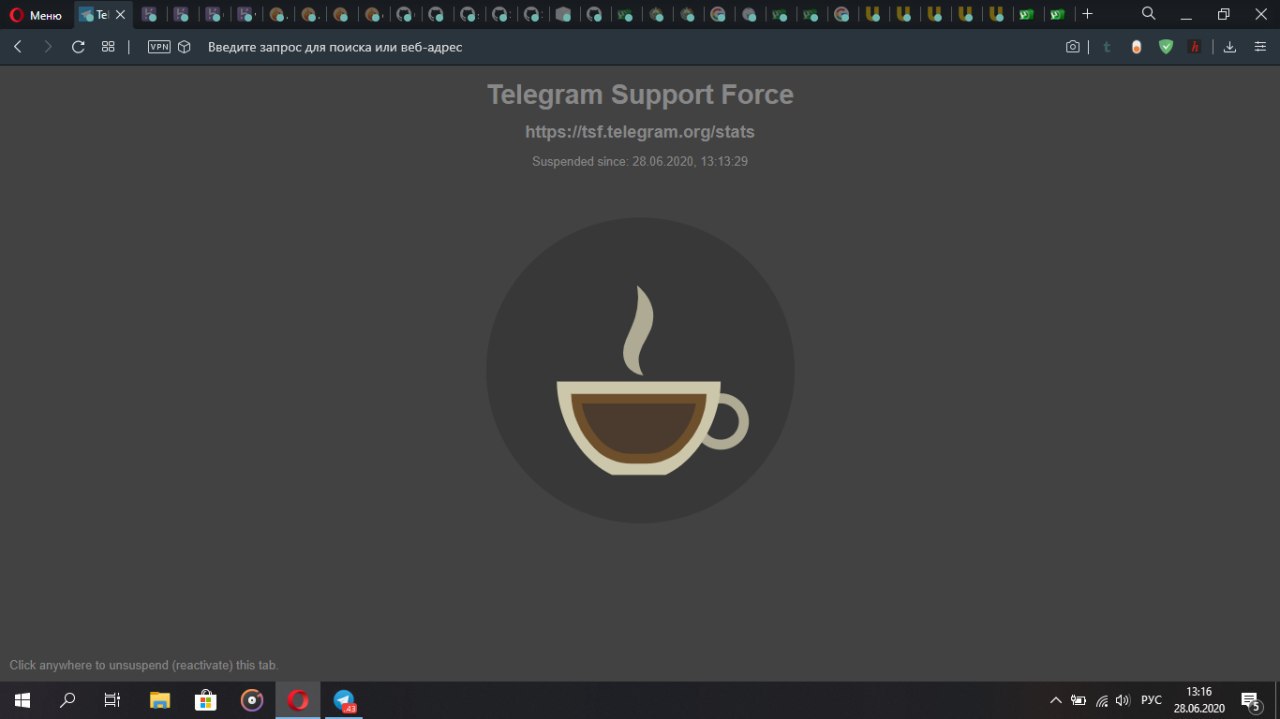Open Task View on taskbar
Screen dimensions: 1280x719
point(113,700)
